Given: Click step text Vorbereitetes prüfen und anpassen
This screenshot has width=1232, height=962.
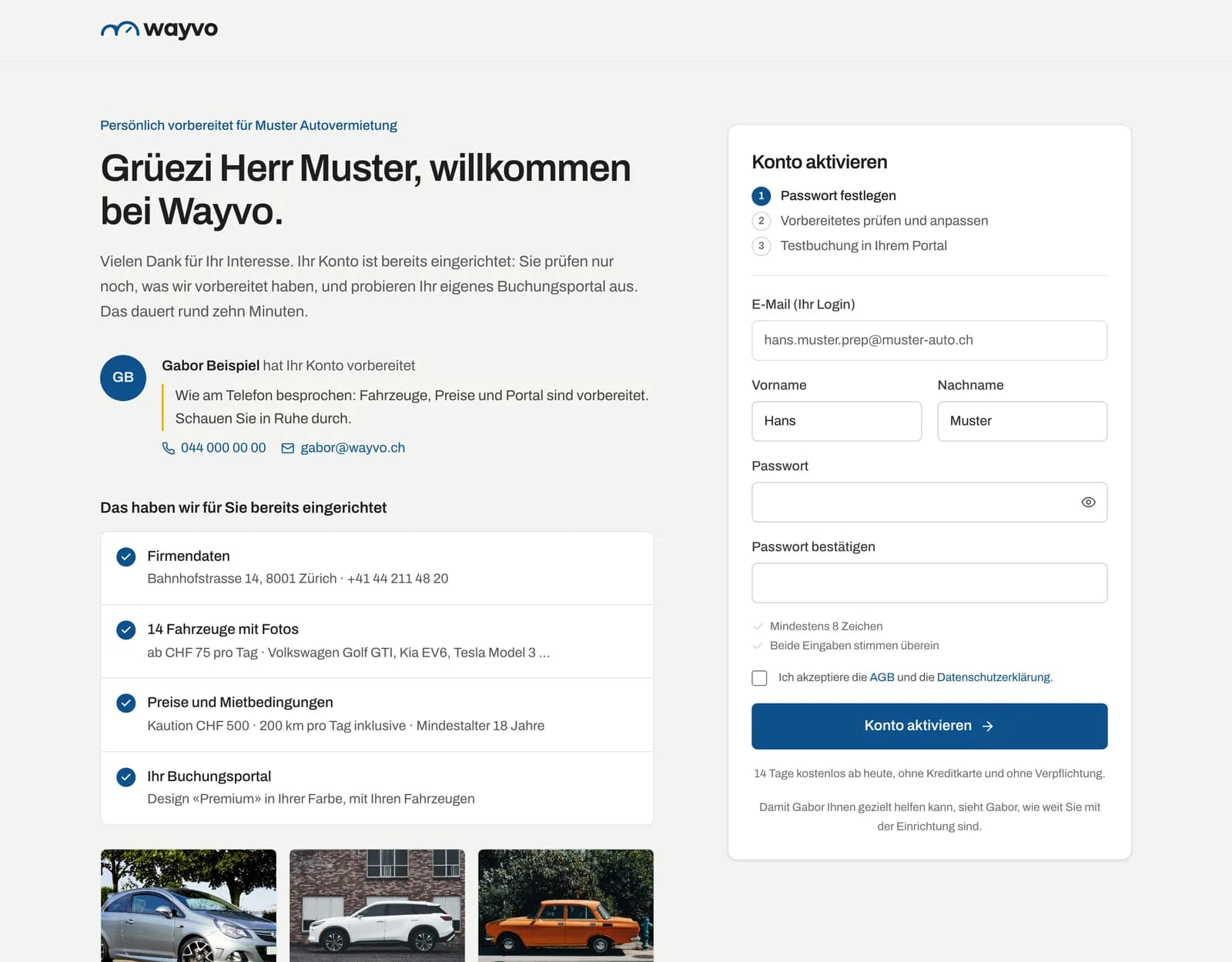Looking at the screenshot, I should 884,221.
